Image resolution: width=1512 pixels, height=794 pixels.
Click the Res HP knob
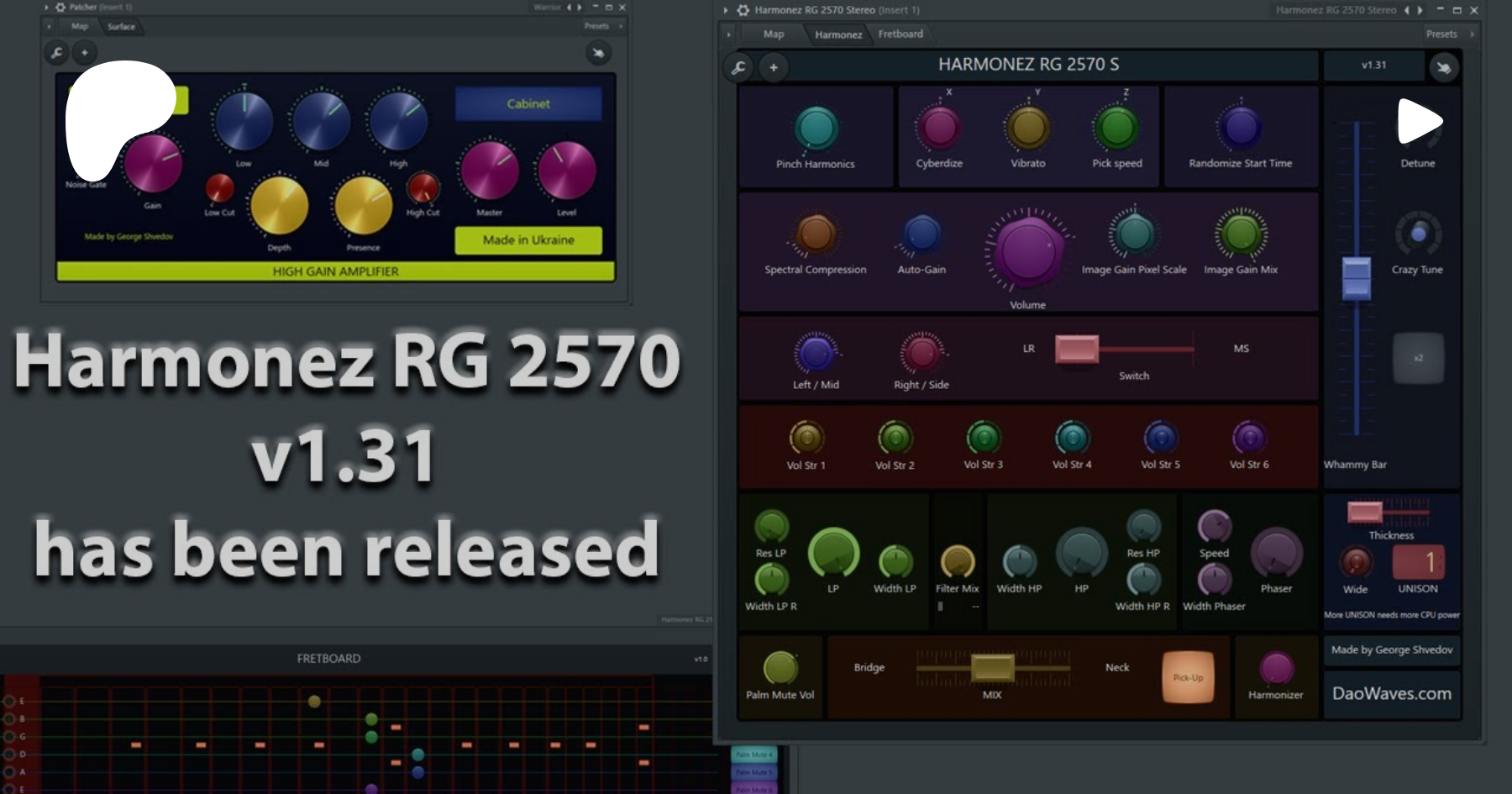pos(1143,526)
